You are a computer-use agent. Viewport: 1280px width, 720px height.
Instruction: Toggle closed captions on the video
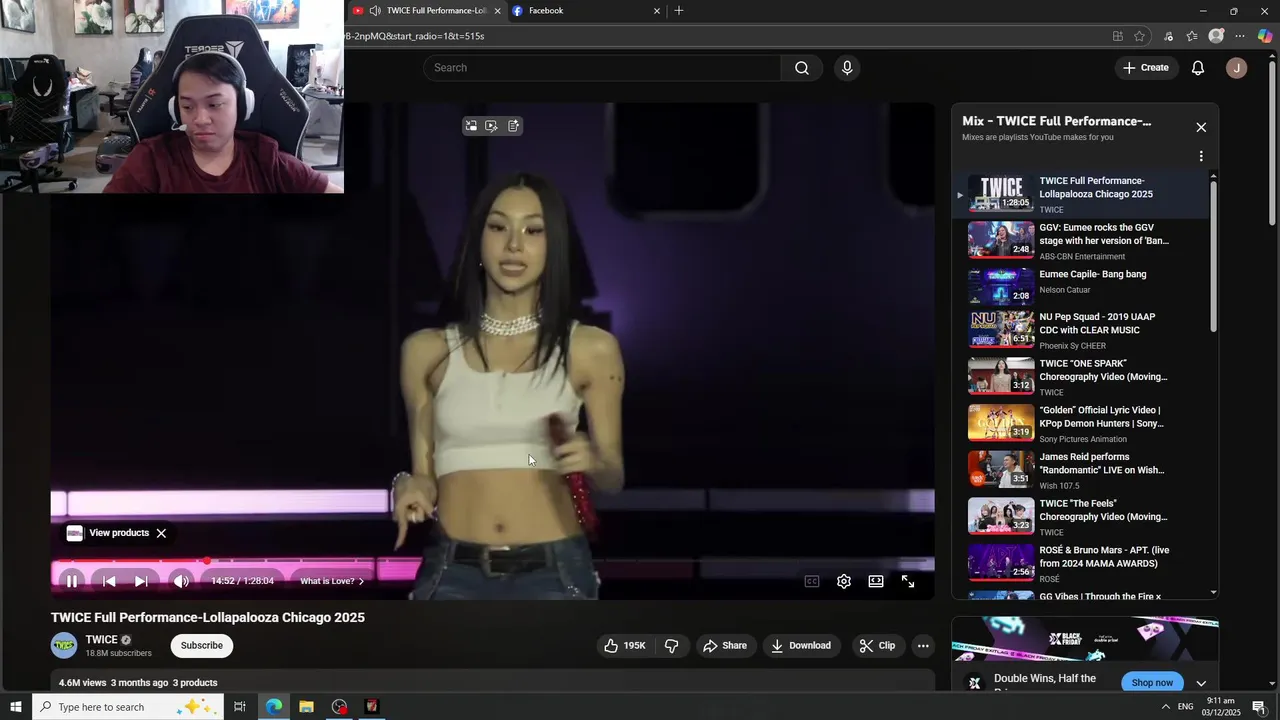pyautogui.click(x=812, y=581)
